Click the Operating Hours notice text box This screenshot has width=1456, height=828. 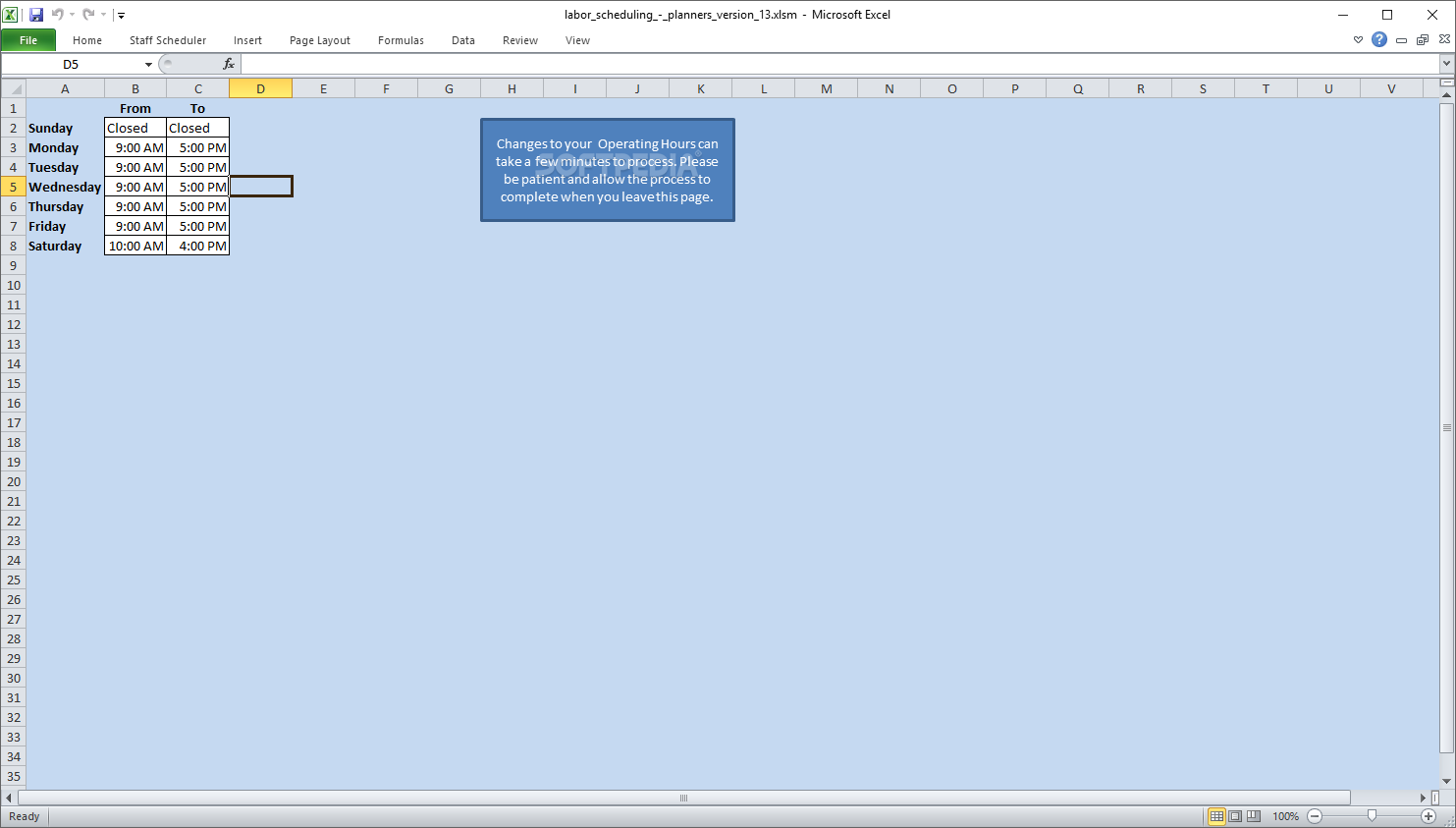(608, 170)
